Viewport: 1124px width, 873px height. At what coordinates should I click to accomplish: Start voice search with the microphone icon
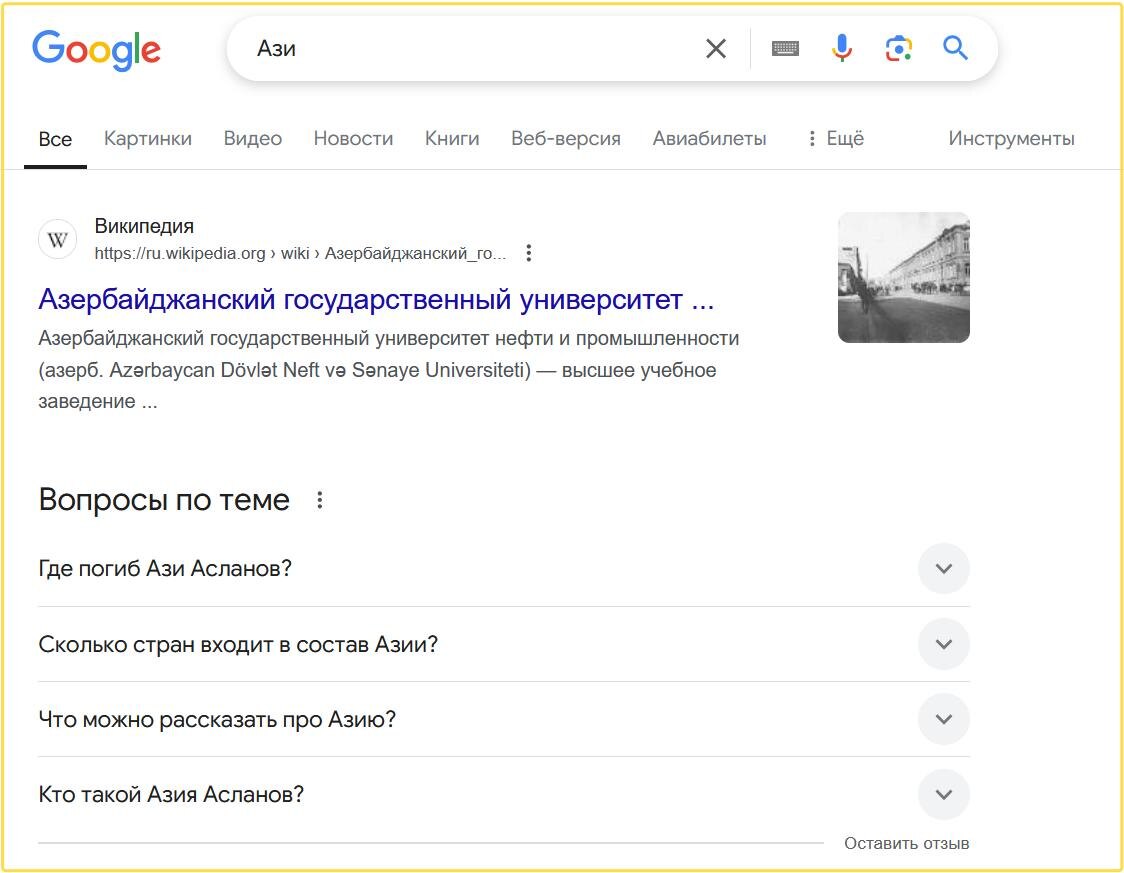tap(842, 49)
